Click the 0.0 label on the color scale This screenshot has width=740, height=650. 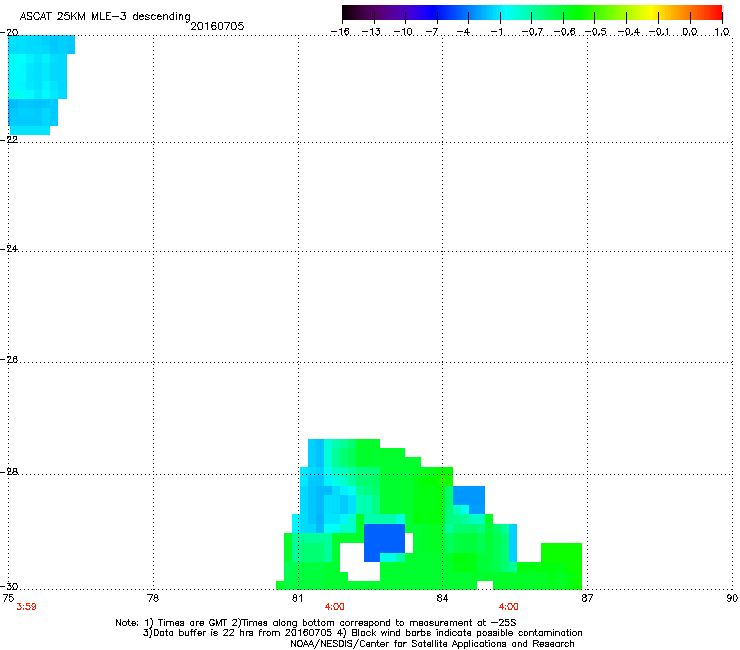(690, 32)
